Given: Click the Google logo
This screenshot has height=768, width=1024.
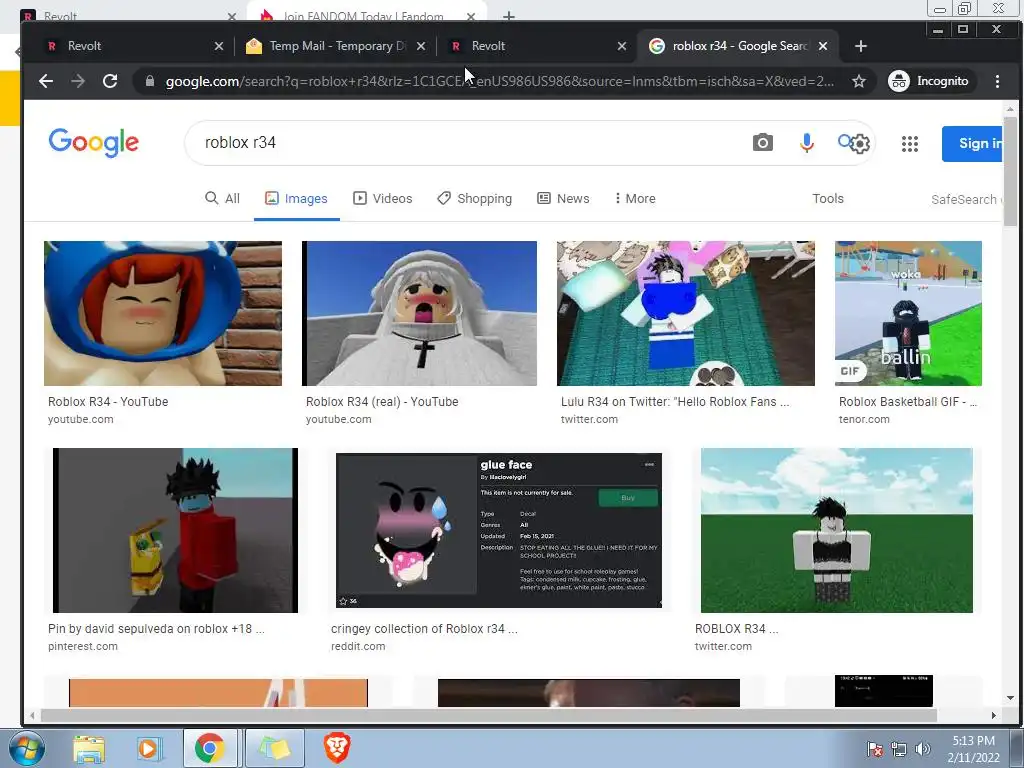Looking at the screenshot, I should click(x=93, y=142).
